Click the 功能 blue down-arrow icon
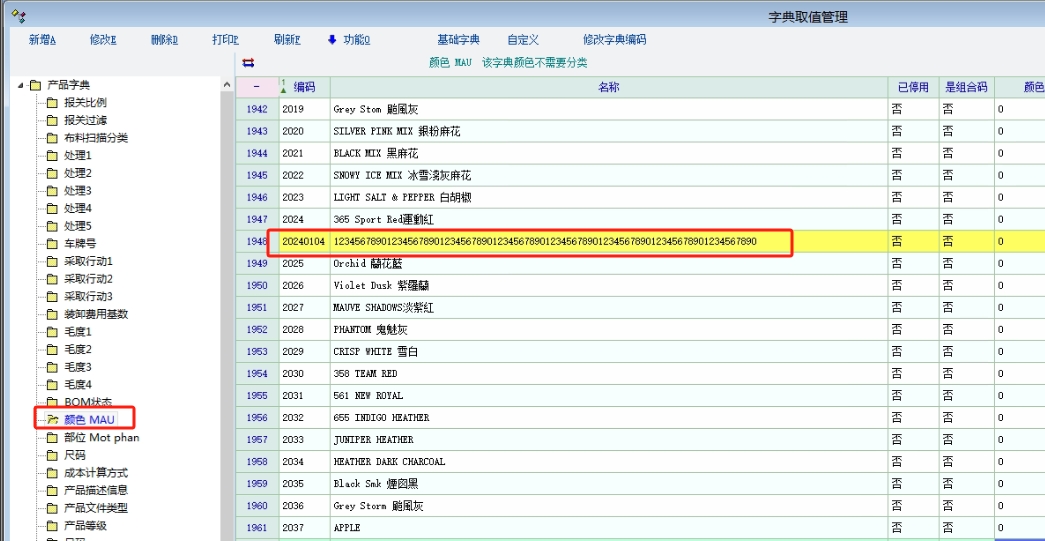Image resolution: width=1045 pixels, height=541 pixels. point(332,40)
